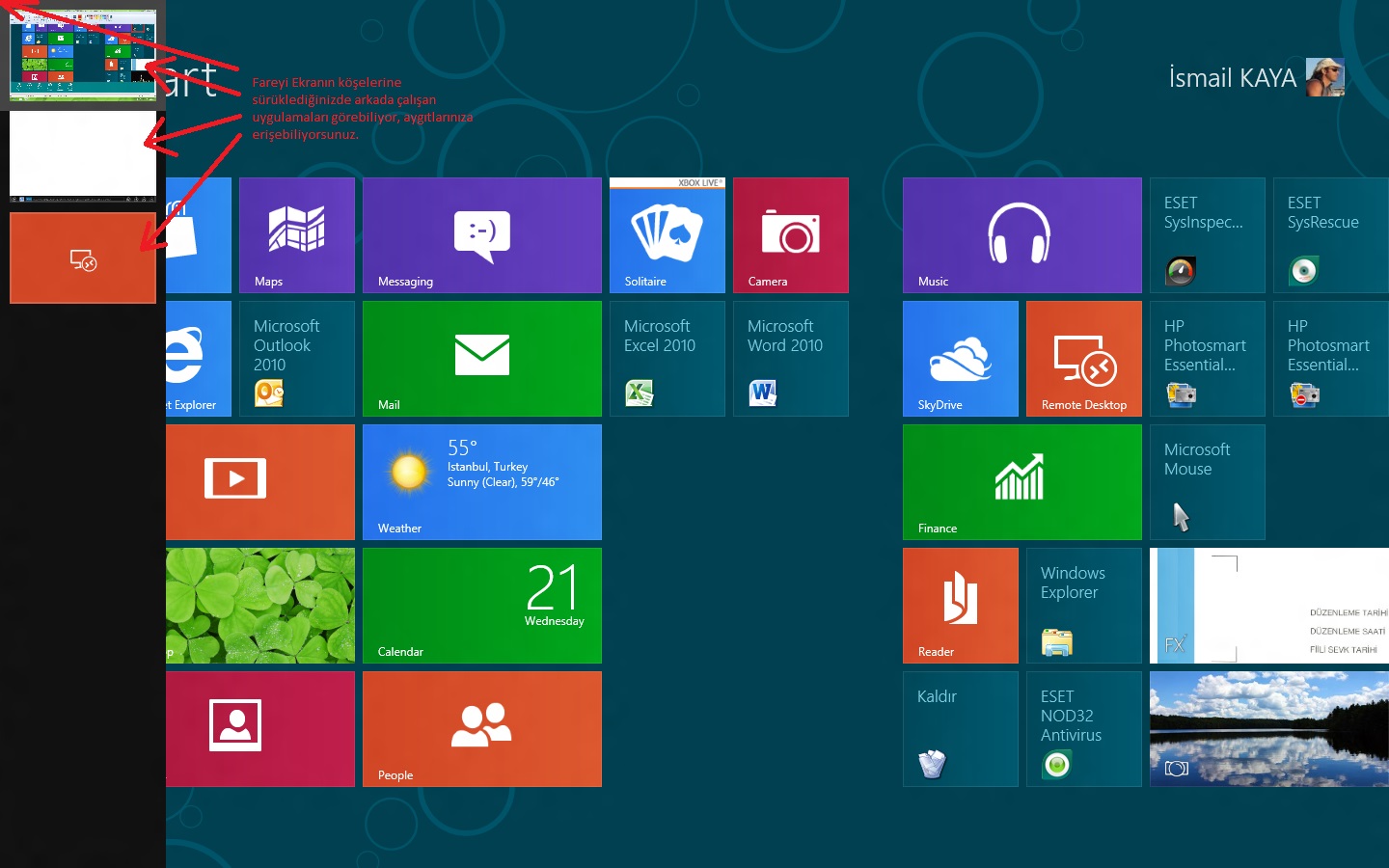Open the ESET SysInspector tile
Image resolution: width=1389 pixels, height=868 pixels.
click(x=1208, y=235)
